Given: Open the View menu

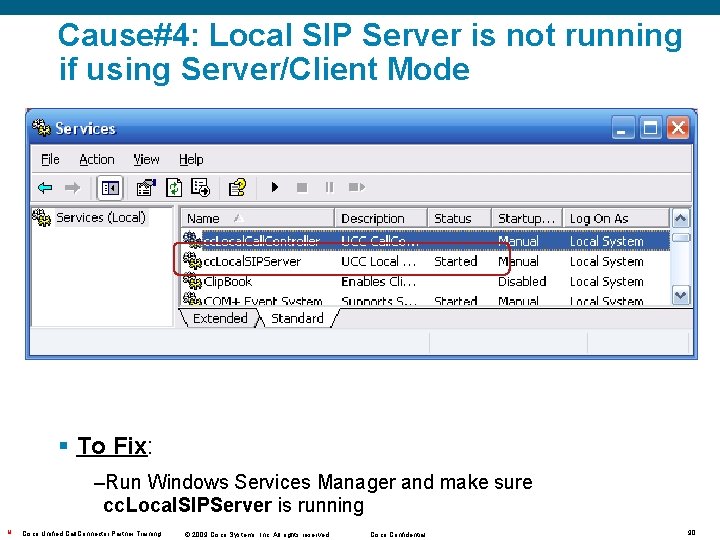Looking at the screenshot, I should pos(146,159).
